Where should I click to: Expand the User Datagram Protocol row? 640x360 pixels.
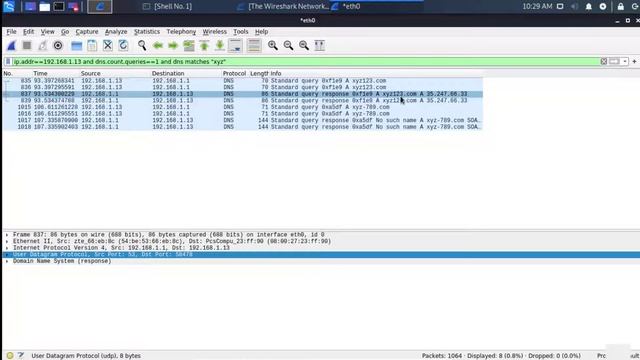(x=7, y=254)
